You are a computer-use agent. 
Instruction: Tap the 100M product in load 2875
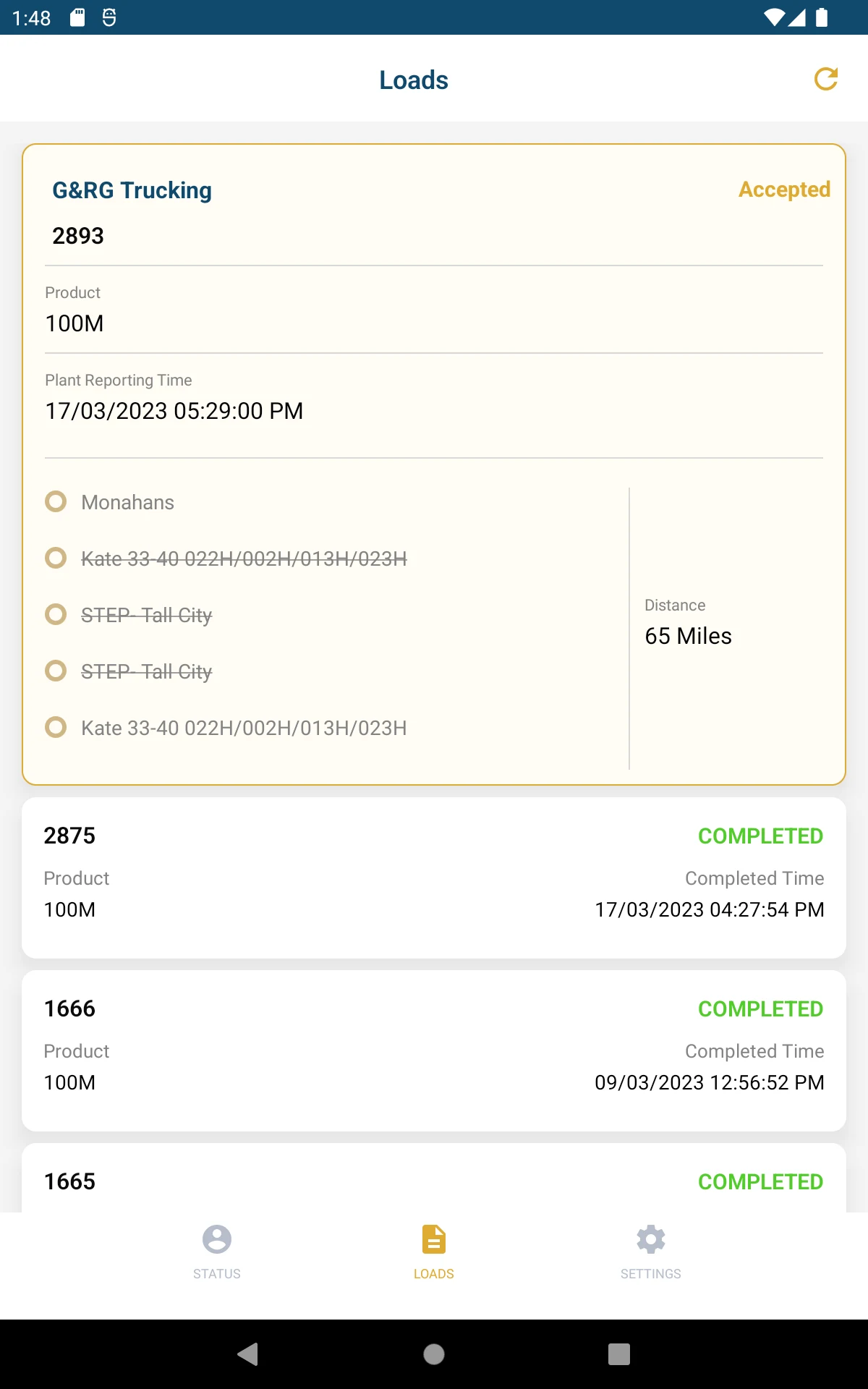(69, 909)
